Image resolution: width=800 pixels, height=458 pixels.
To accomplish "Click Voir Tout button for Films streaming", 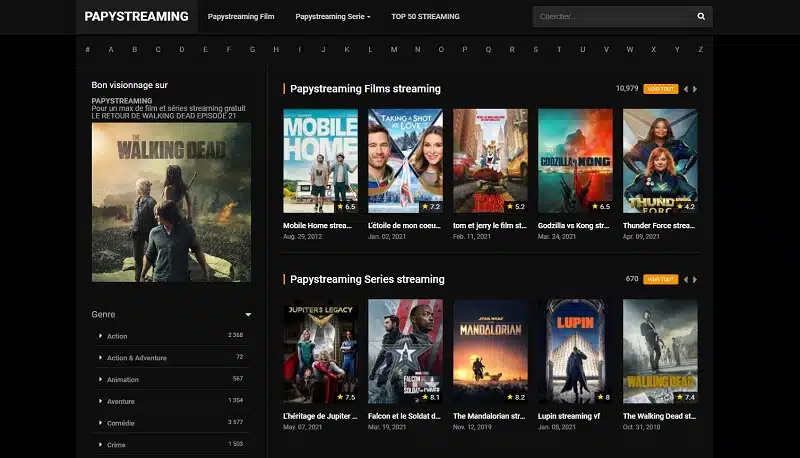I will (661, 89).
